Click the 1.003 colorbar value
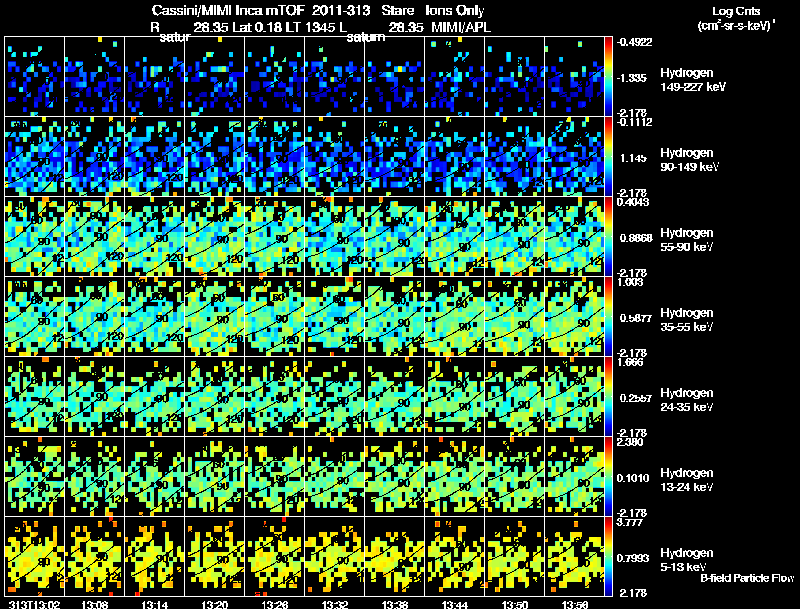 (x=630, y=282)
